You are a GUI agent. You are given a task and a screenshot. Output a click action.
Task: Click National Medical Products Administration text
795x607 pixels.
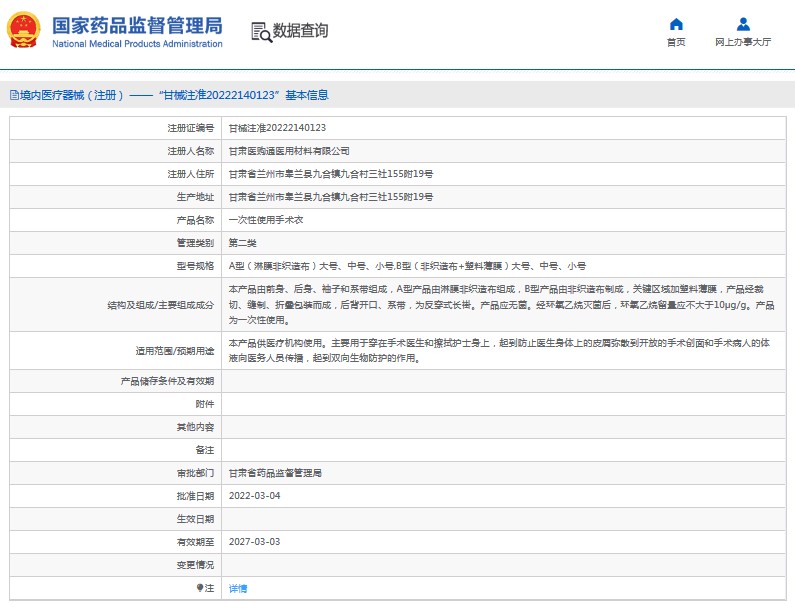[x=137, y=44]
